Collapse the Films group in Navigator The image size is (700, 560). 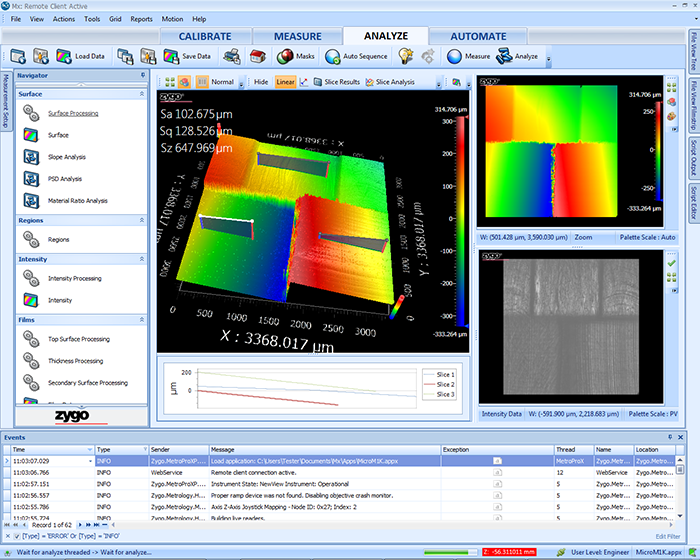tap(141, 320)
